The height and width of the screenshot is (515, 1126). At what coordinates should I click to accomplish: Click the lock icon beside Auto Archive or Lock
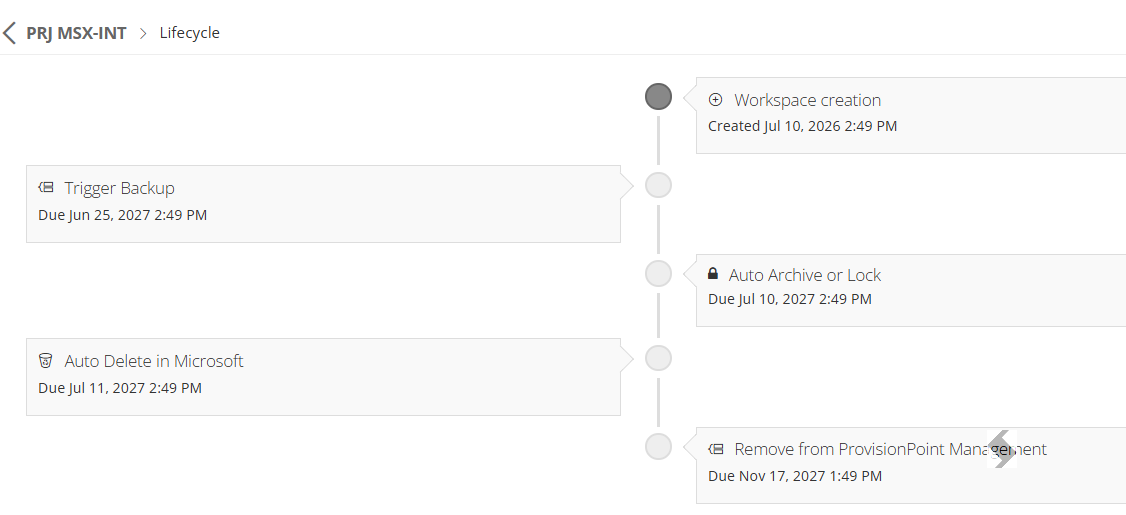pyautogui.click(x=712, y=274)
